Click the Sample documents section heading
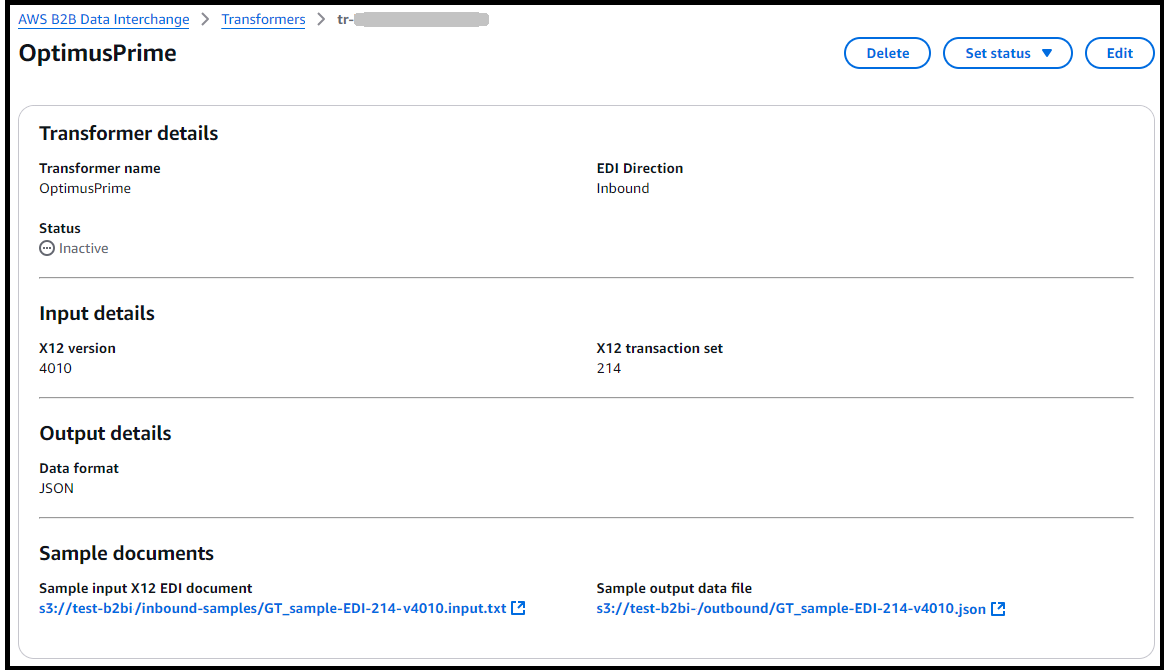Image resolution: width=1164 pixels, height=670 pixels. coord(126,554)
